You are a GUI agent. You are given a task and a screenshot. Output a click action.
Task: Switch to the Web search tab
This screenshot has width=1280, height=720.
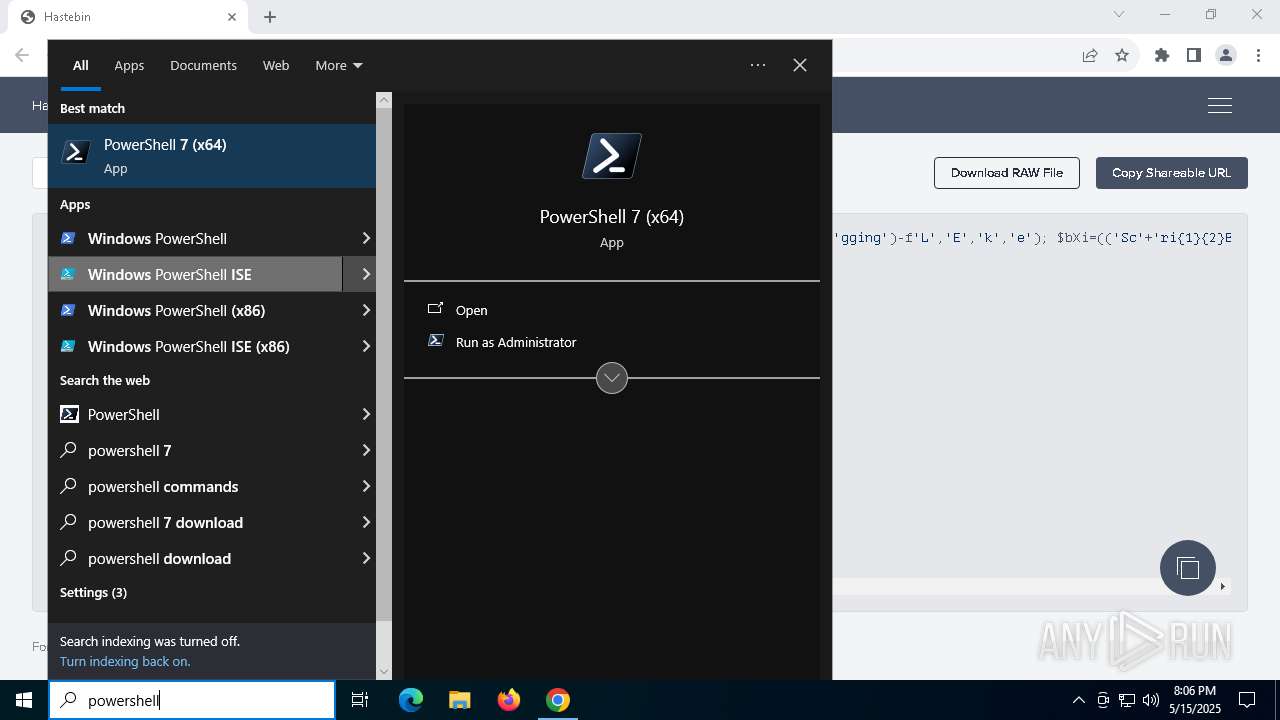pos(276,65)
